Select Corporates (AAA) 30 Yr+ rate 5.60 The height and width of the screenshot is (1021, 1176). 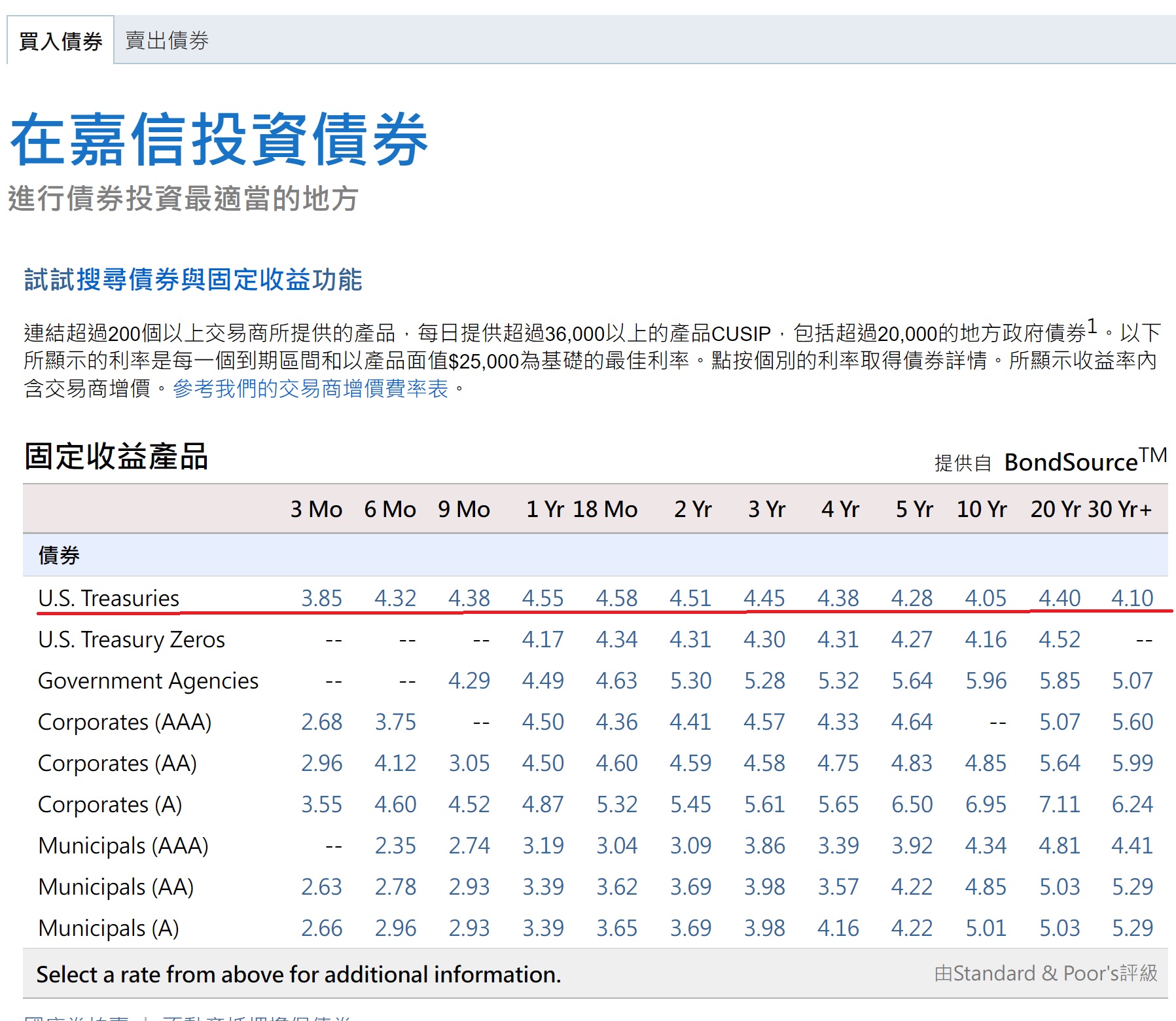1133,722
